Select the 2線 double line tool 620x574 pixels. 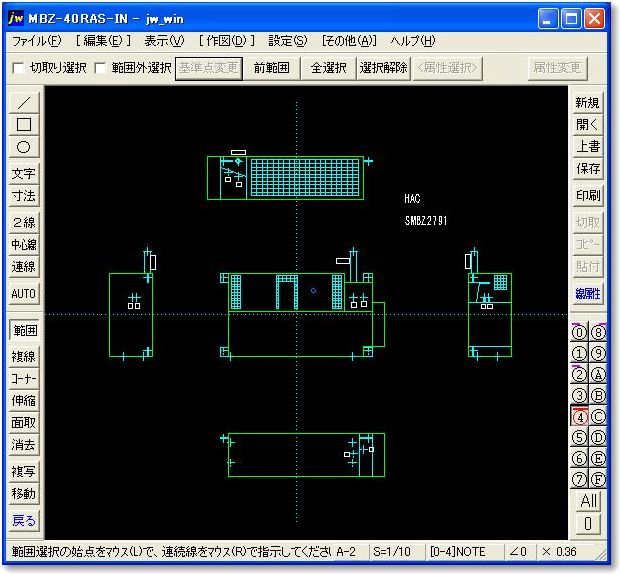click(24, 223)
